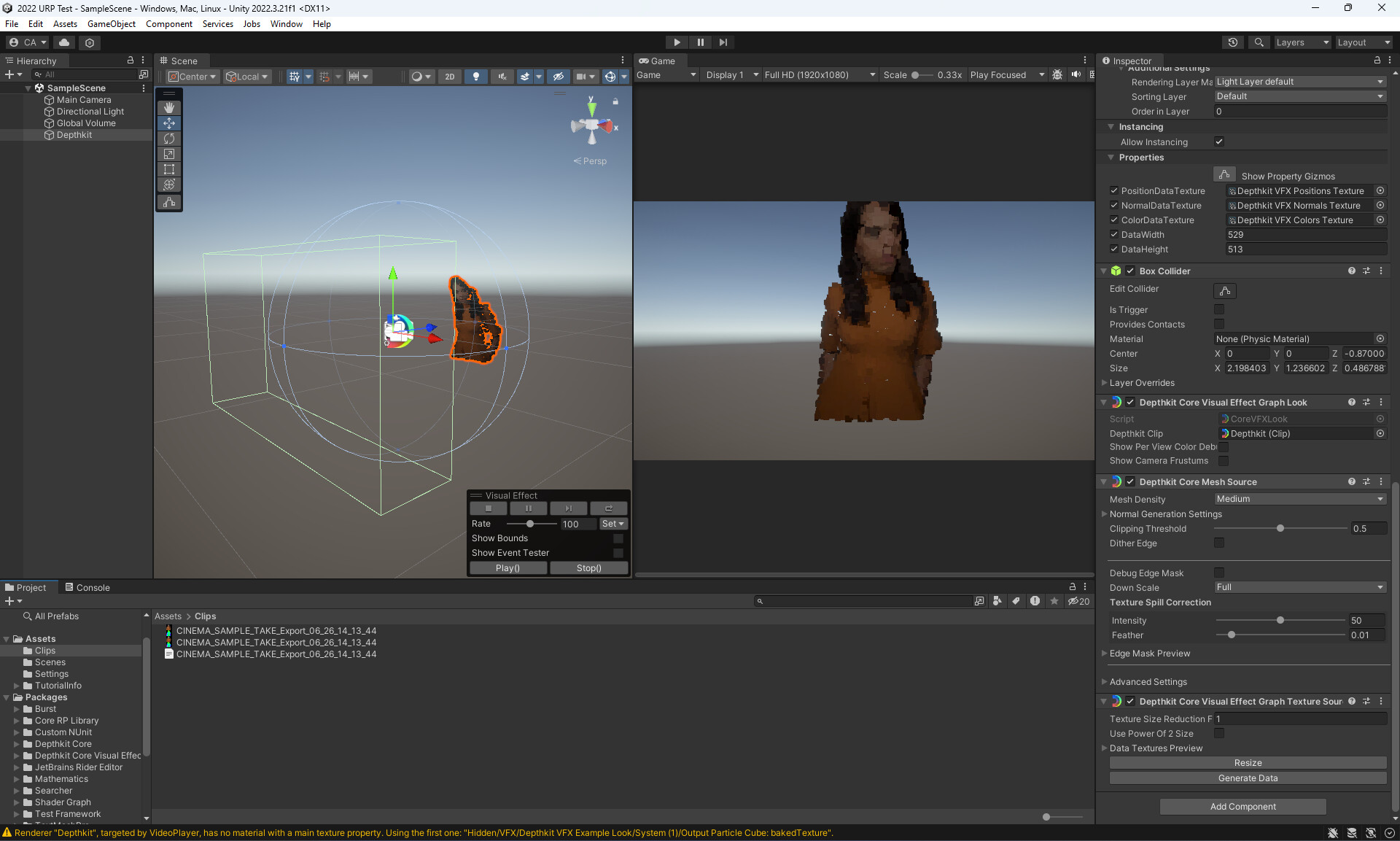1400x841 pixels.
Task: Select the Rect transform tool
Action: pos(169,169)
